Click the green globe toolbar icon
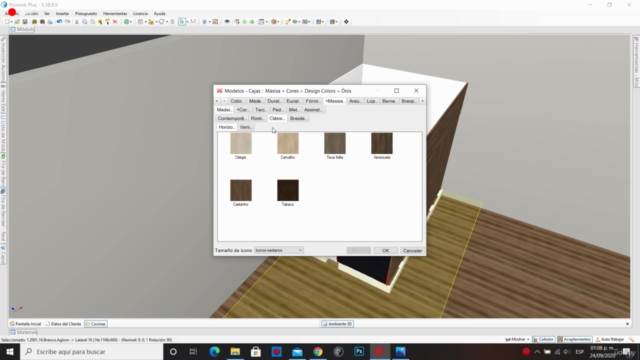This screenshot has height=360, width=640. [x=126, y=22]
